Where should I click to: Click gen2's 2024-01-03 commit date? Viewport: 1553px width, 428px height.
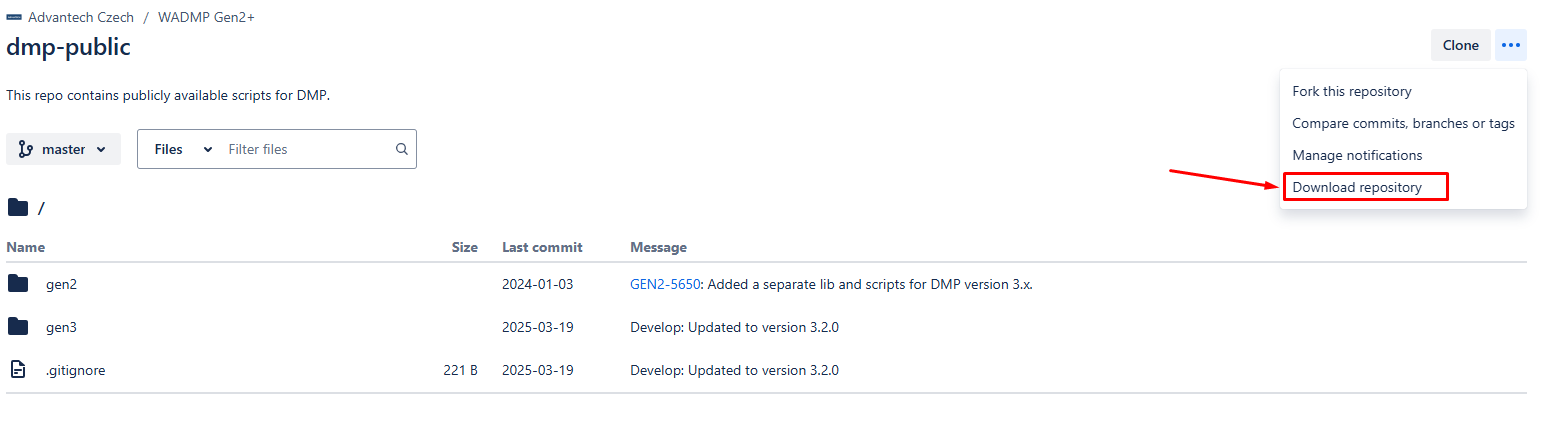click(537, 284)
